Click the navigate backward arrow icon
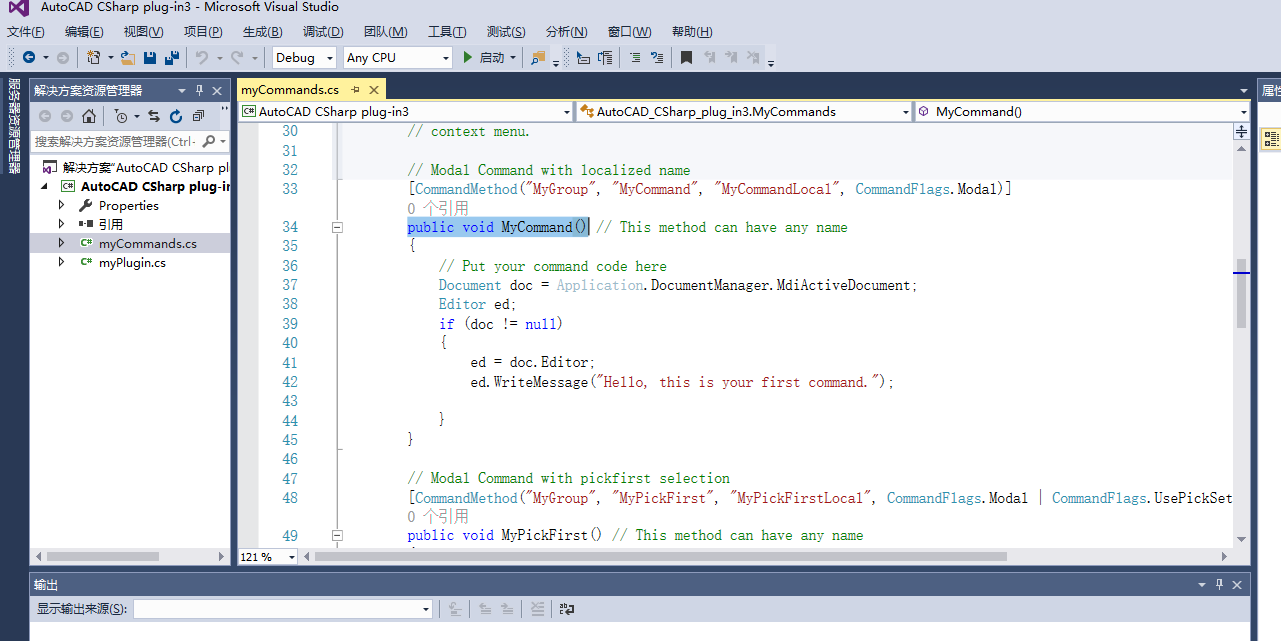This screenshot has height=641, width=1281. [x=29, y=58]
